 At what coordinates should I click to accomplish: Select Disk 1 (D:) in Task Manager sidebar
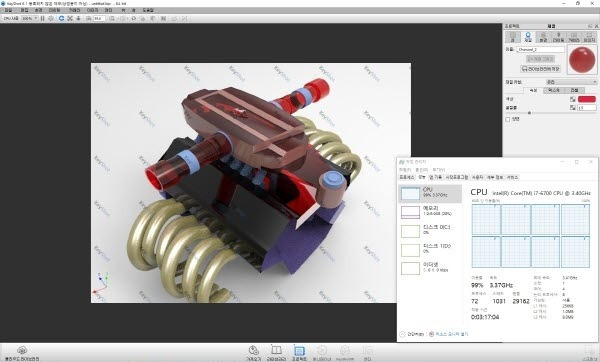pyautogui.click(x=430, y=249)
